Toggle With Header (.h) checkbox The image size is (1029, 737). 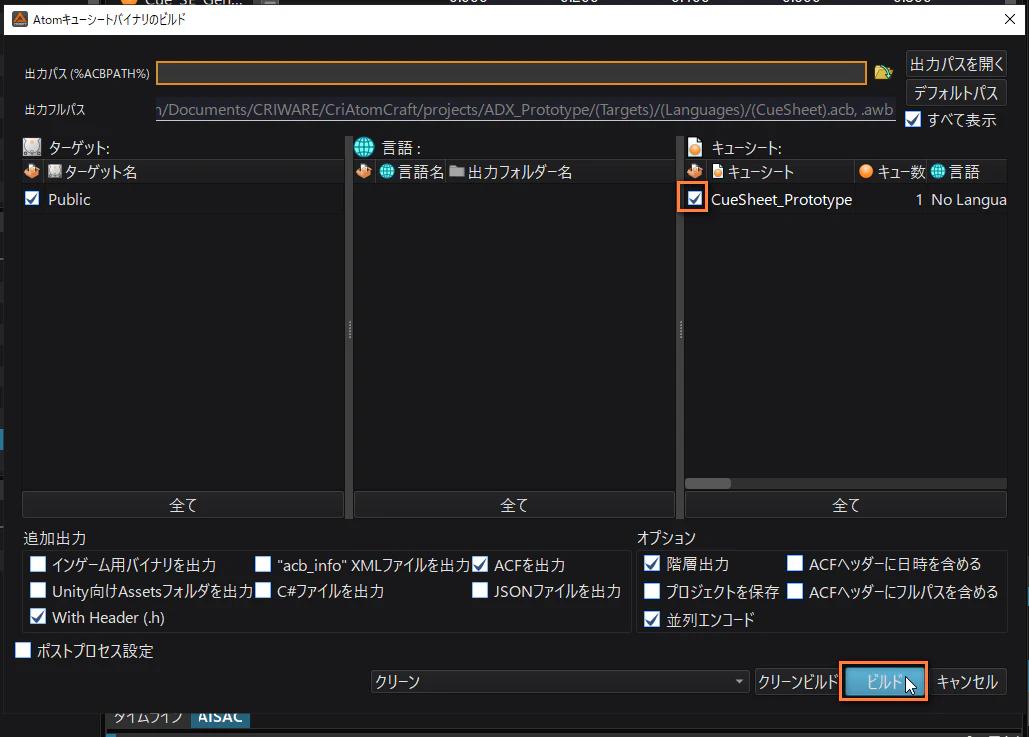coord(38,616)
